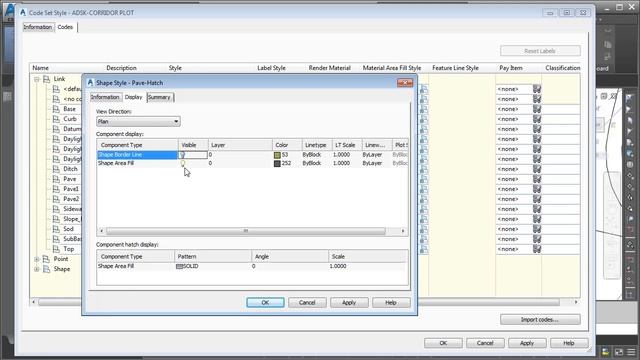Confirm Shape Style dialog with OK
Viewport: 640px width, 360px height.
265,302
